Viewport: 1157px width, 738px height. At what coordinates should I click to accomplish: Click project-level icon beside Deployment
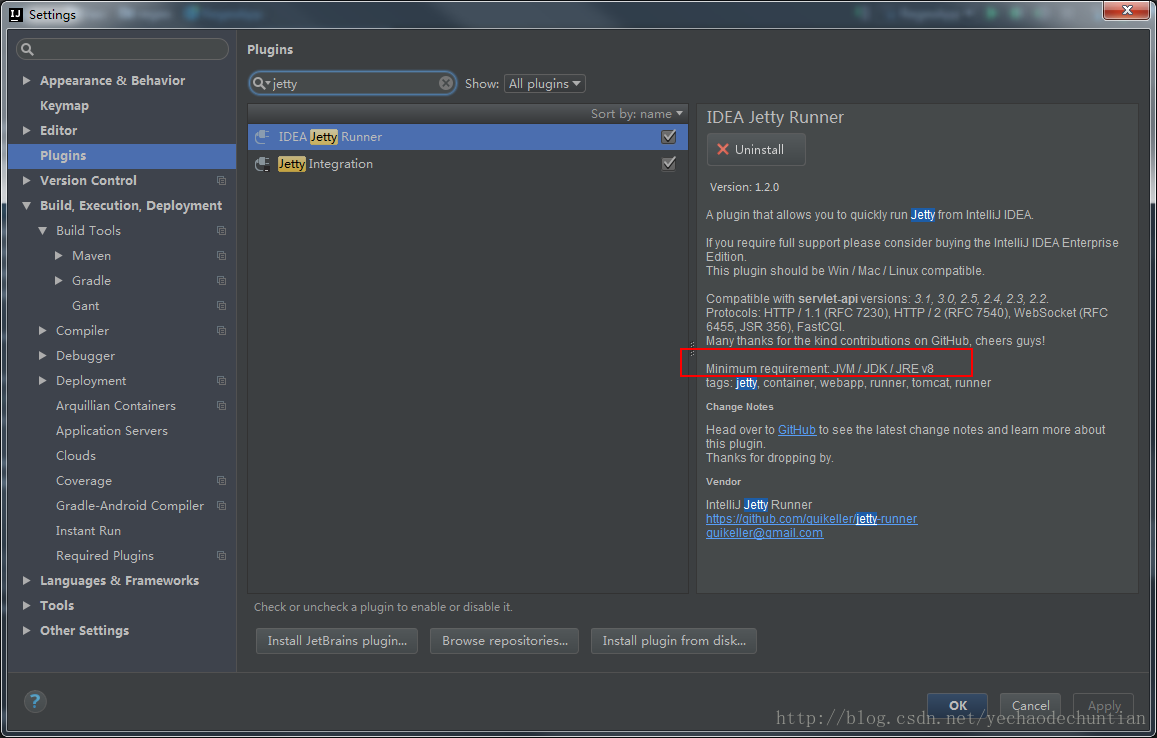coord(221,381)
